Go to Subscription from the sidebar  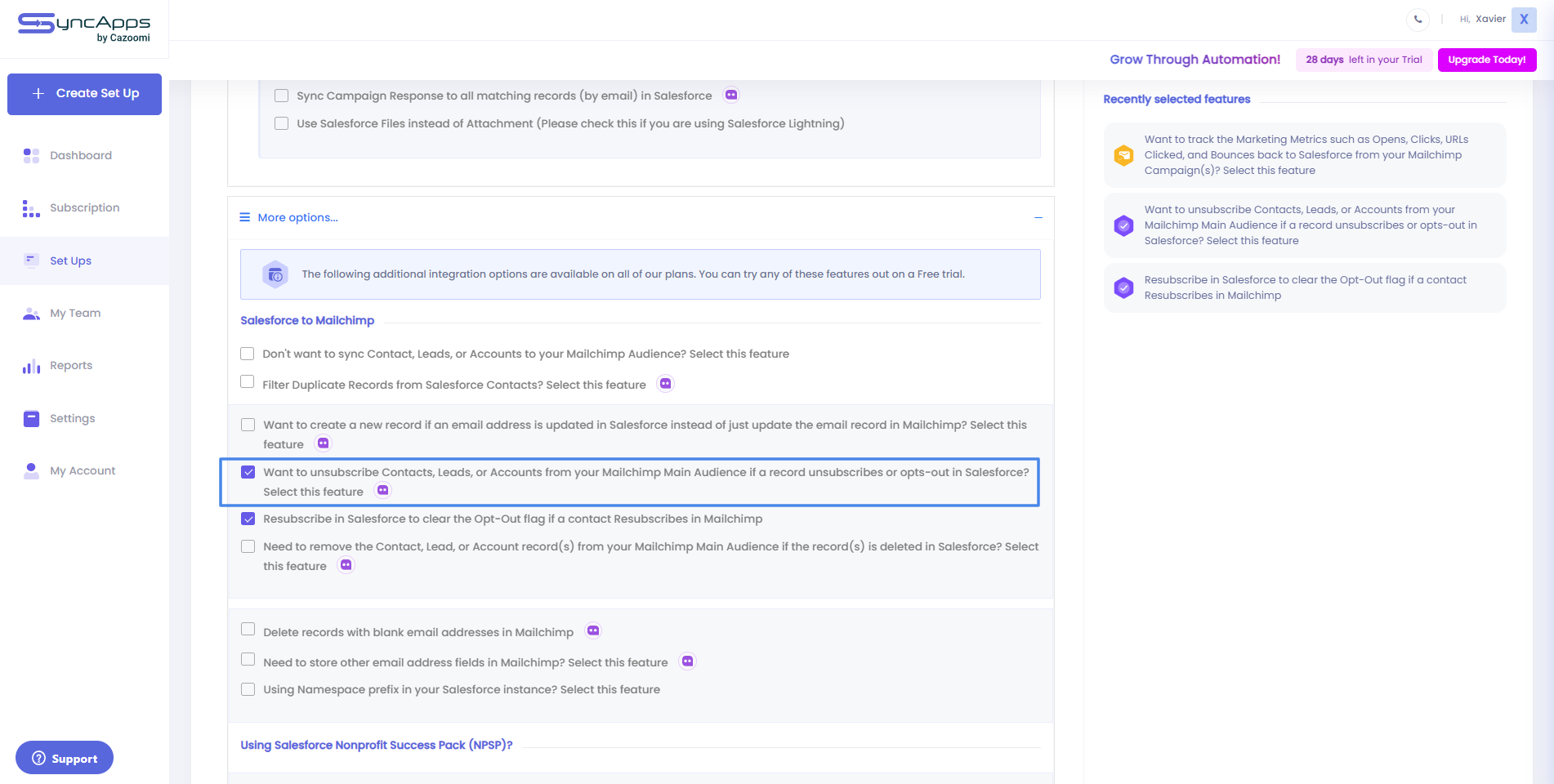[31, 208]
